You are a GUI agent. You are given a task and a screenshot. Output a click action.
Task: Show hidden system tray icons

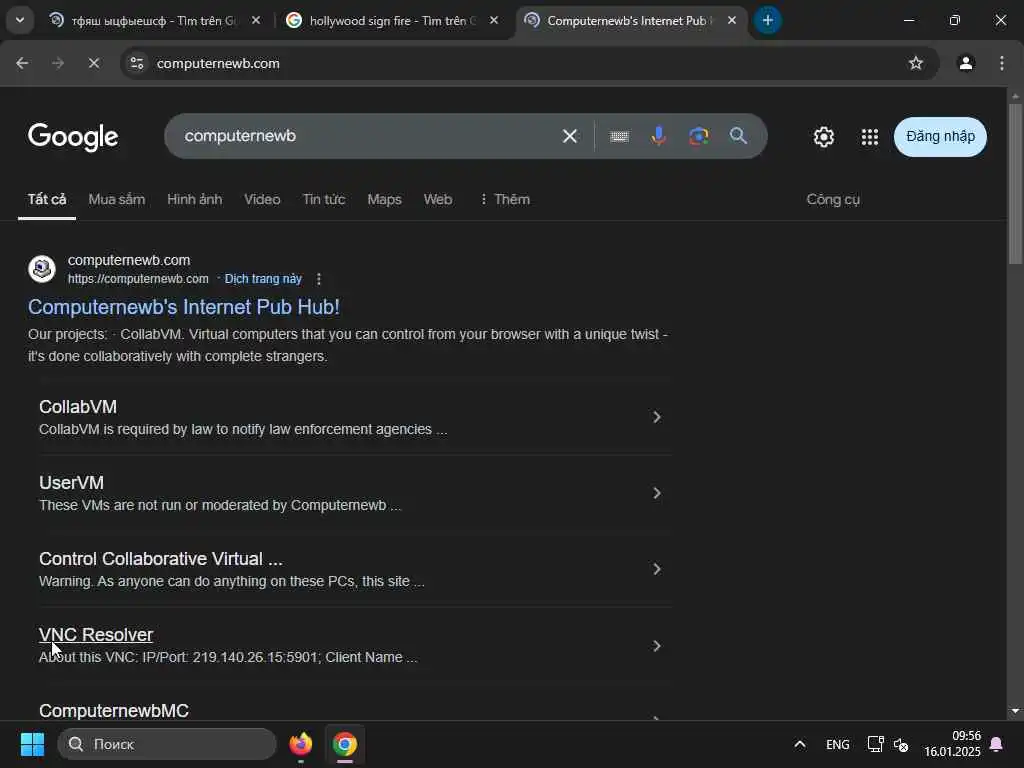[799, 744]
